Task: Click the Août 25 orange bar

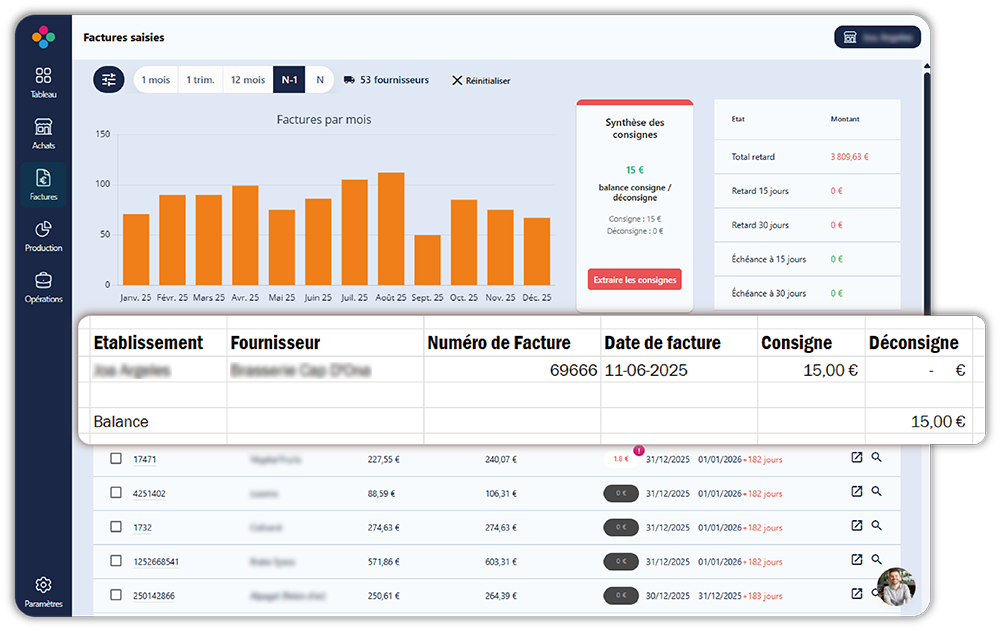Action: click(x=391, y=228)
